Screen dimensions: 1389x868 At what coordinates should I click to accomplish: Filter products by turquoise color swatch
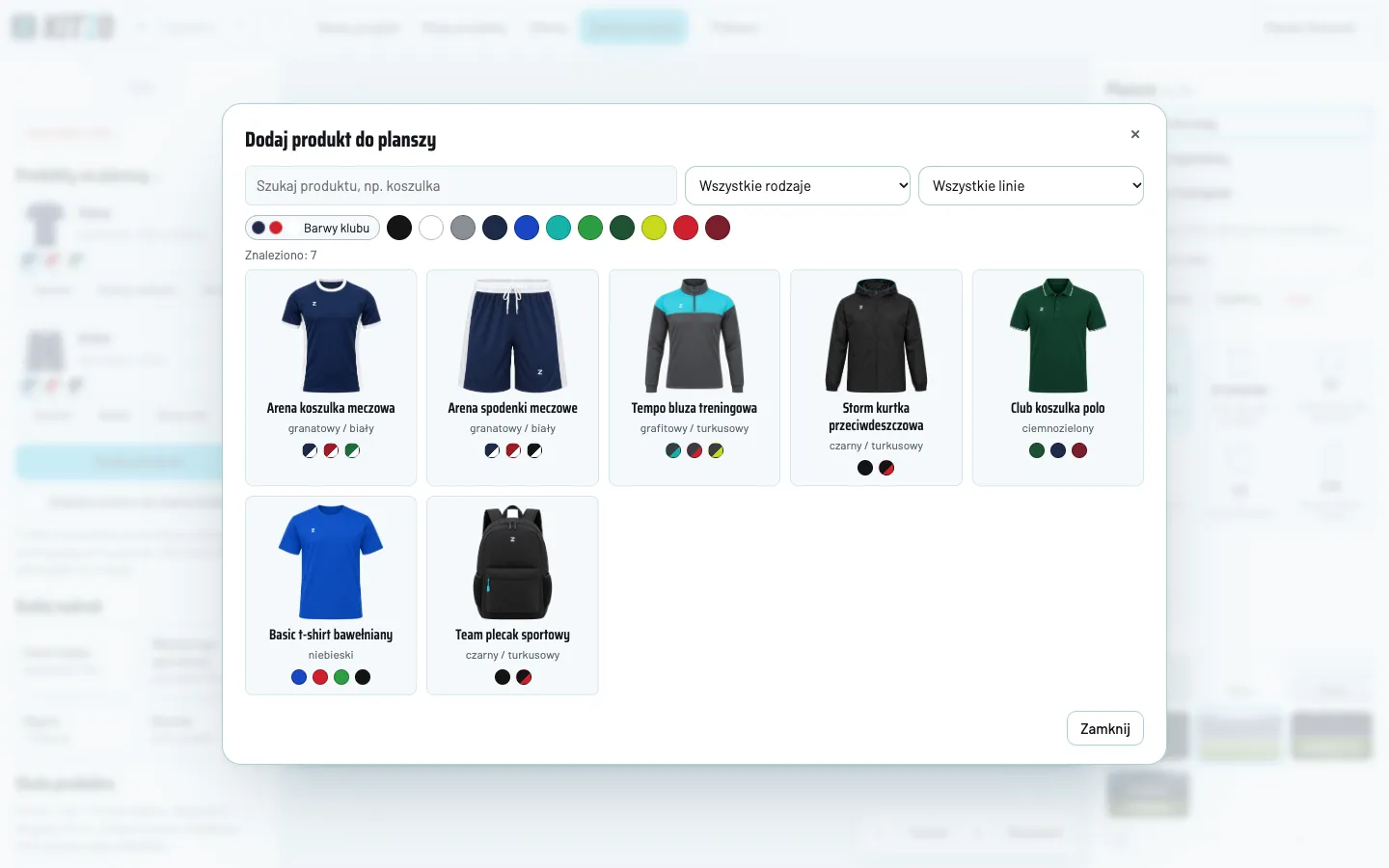[558, 228]
